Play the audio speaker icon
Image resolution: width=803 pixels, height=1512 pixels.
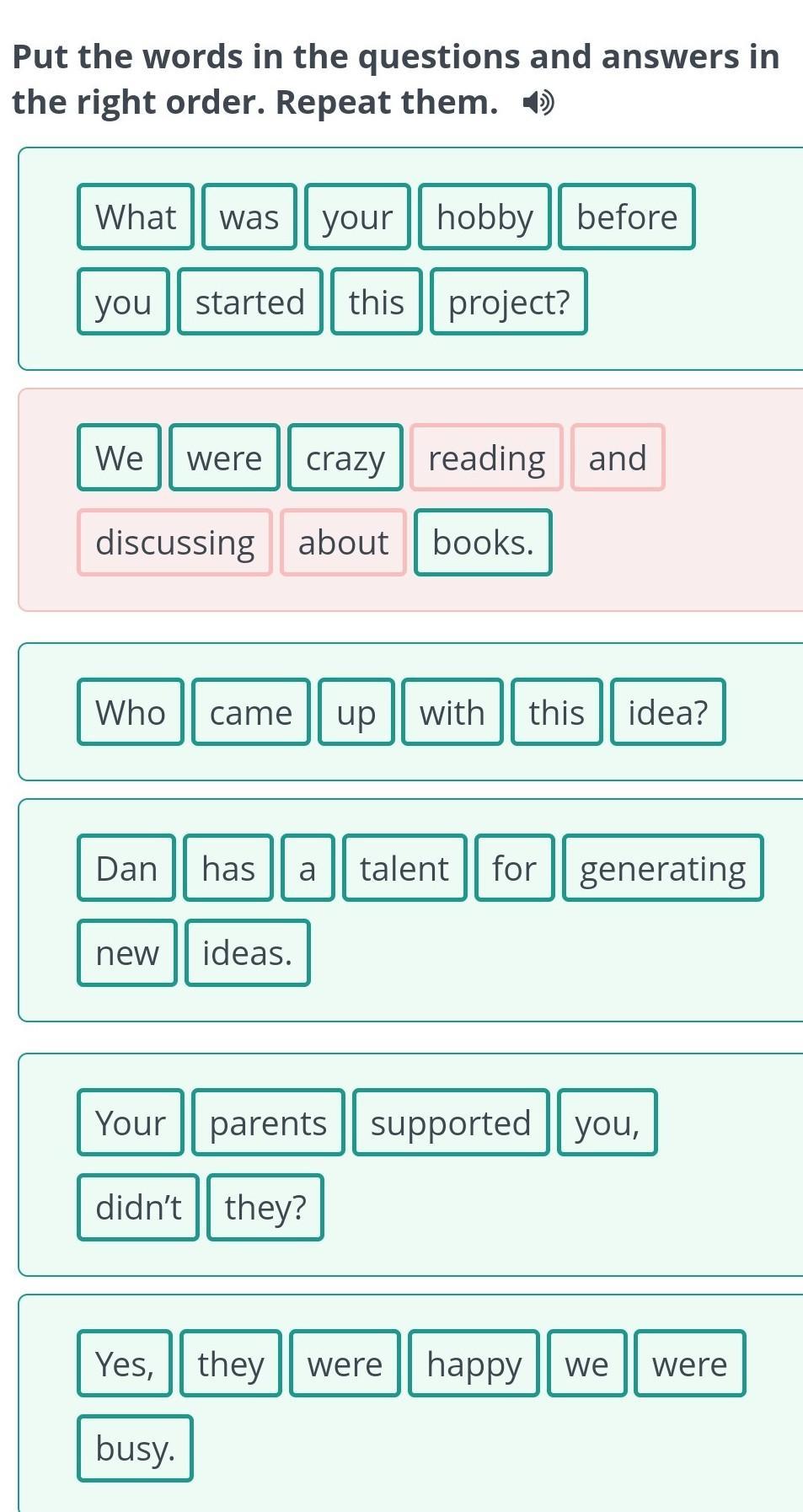pyautogui.click(x=538, y=104)
